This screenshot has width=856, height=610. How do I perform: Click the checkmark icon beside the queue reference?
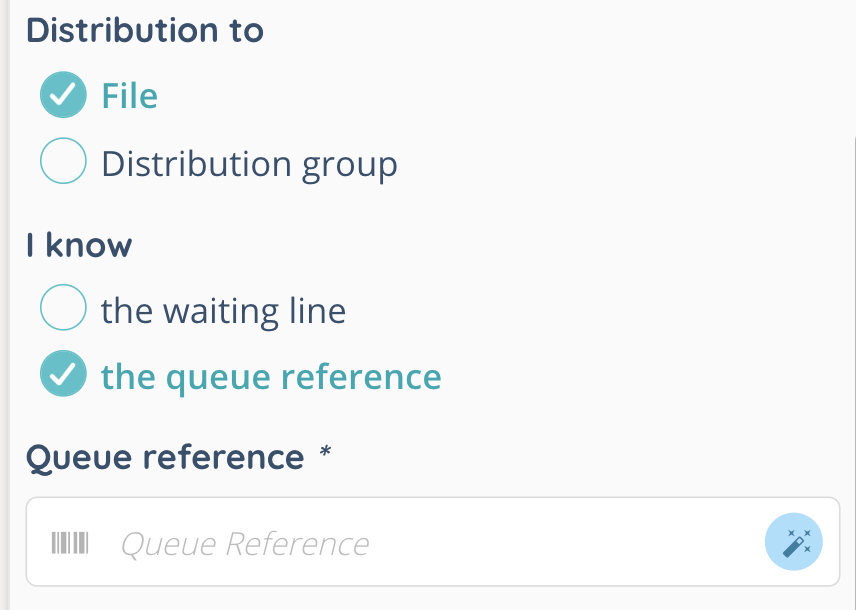tap(62, 376)
